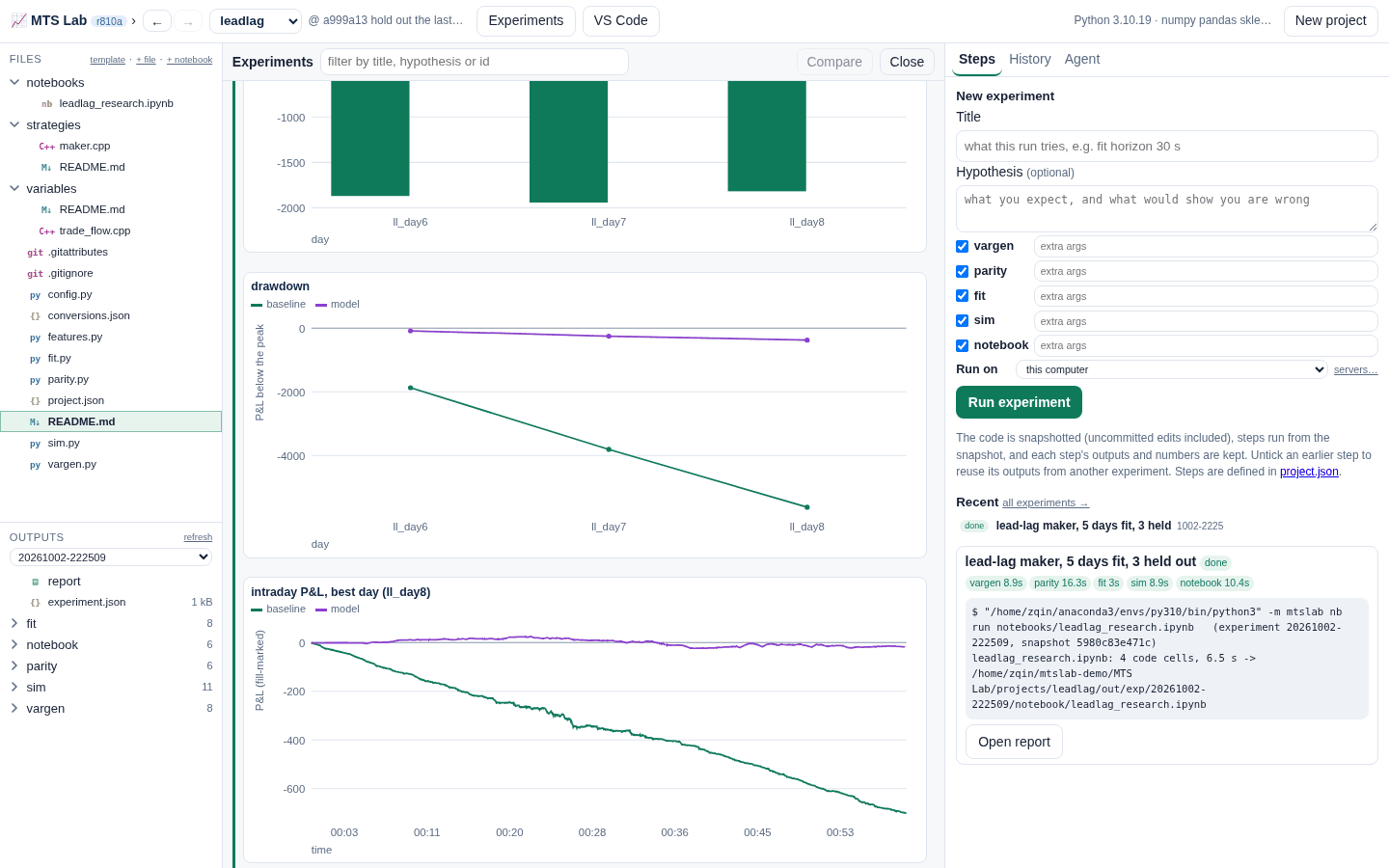Click Open report button
The width and height of the screenshot is (1389, 868).
click(1014, 742)
